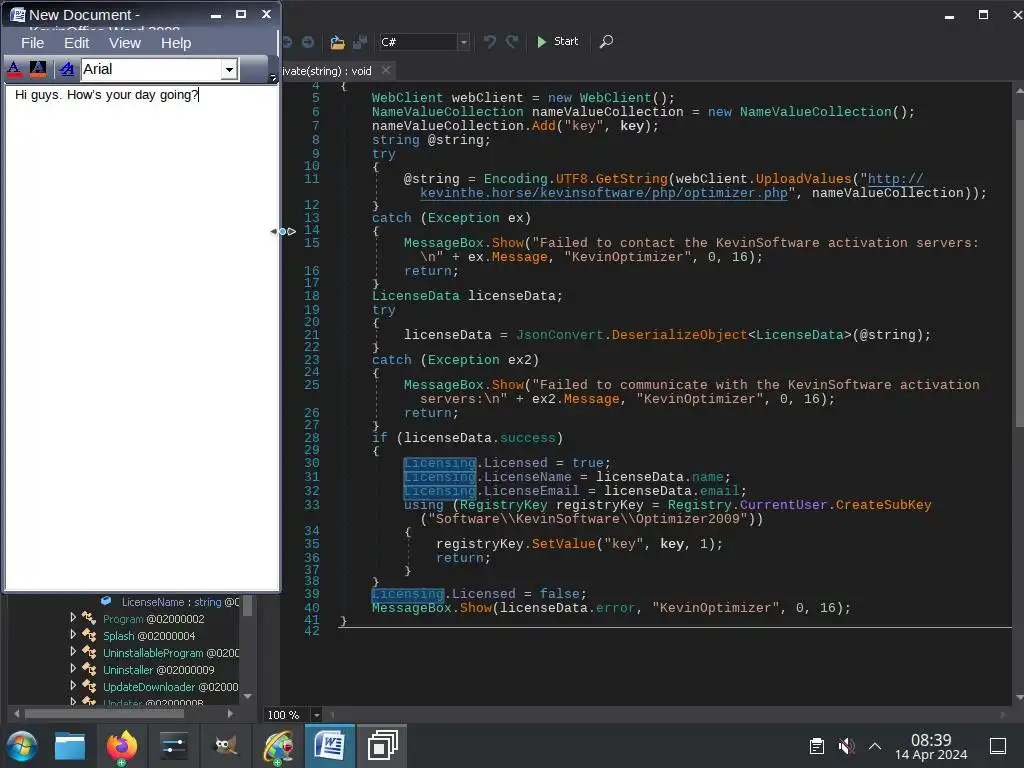
Task: Launch Firefox from the taskbar
Action: [121, 746]
